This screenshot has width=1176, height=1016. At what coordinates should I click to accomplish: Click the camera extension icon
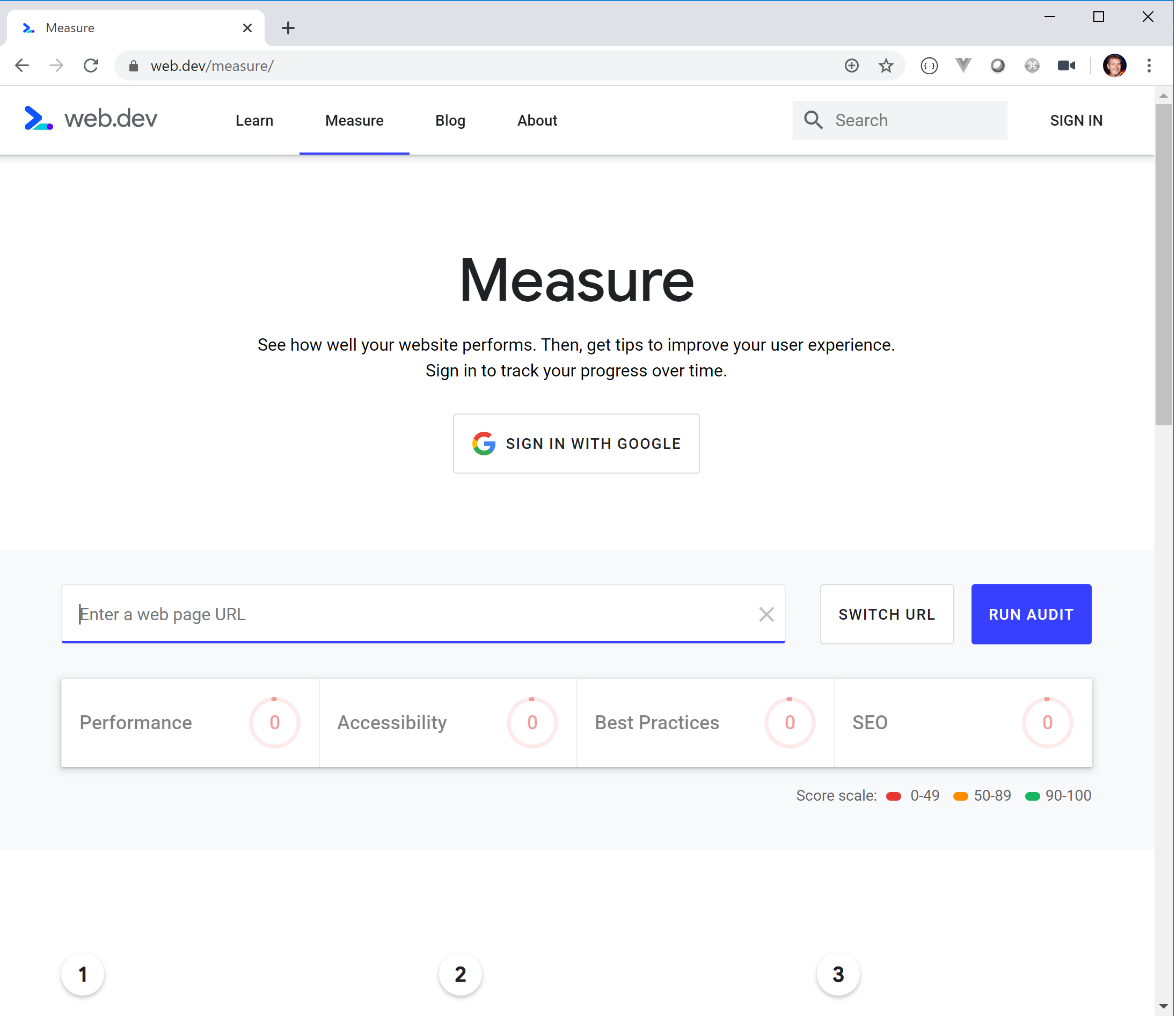coord(1066,66)
